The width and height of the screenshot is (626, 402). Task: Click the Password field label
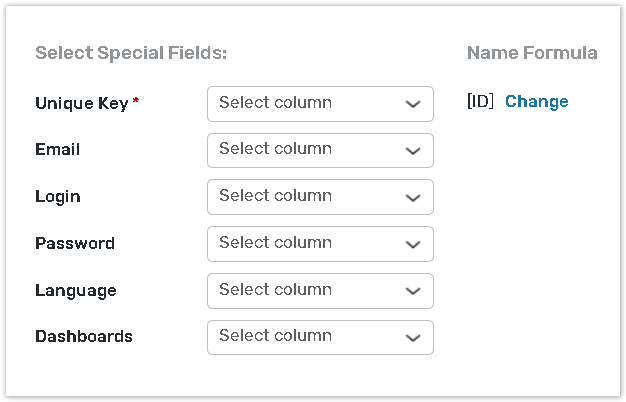tap(74, 244)
